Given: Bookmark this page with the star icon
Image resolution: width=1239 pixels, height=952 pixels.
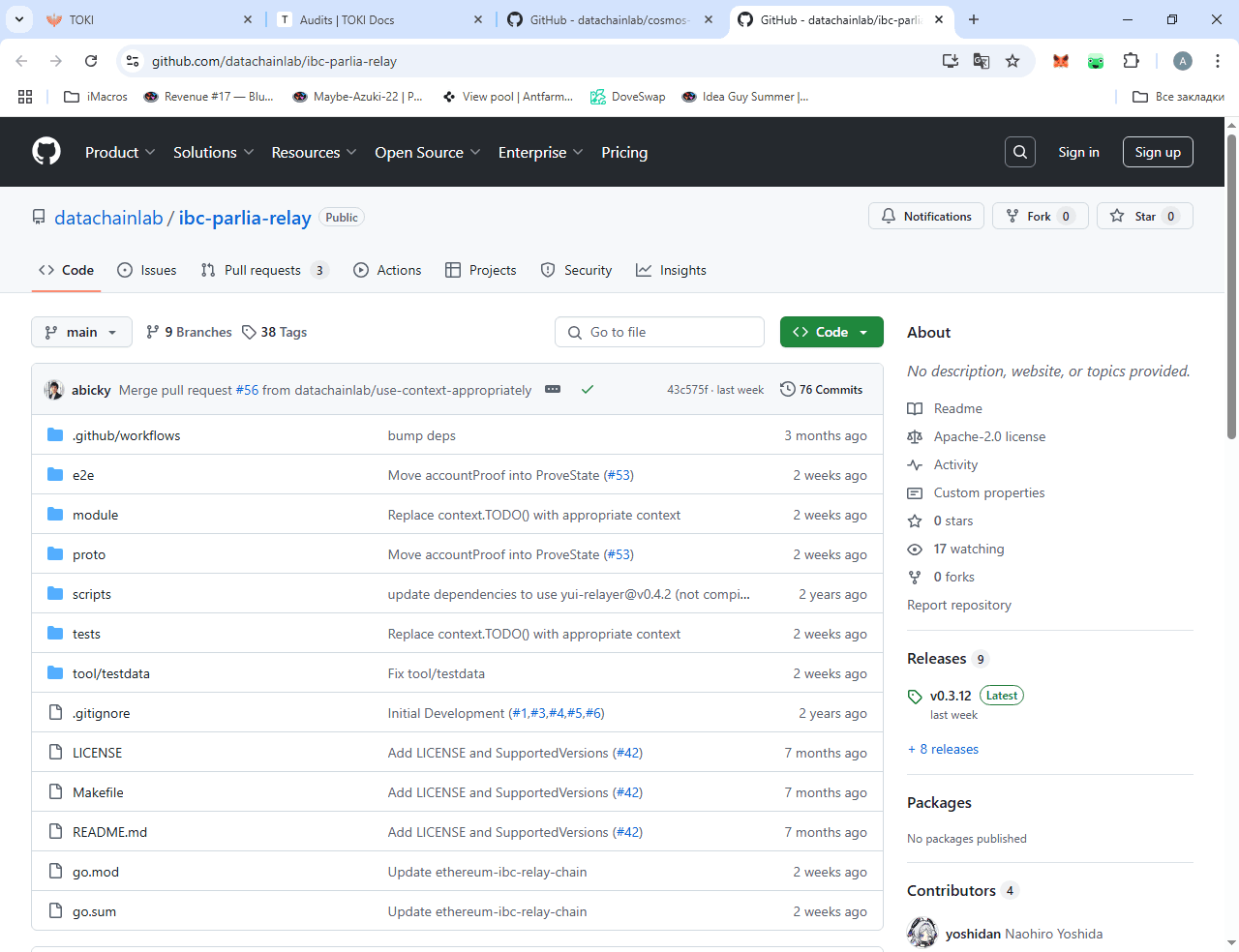Looking at the screenshot, I should coord(1012,61).
